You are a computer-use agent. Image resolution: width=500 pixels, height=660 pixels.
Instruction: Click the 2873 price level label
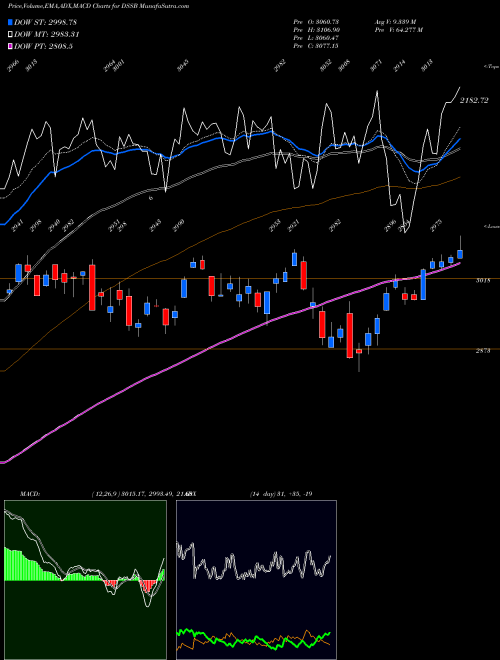(x=483, y=351)
